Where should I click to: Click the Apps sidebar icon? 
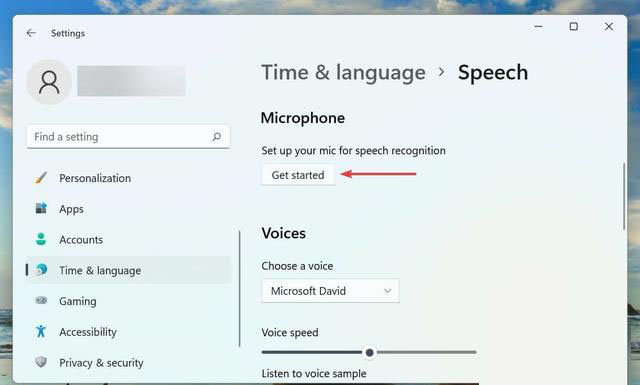[41, 209]
